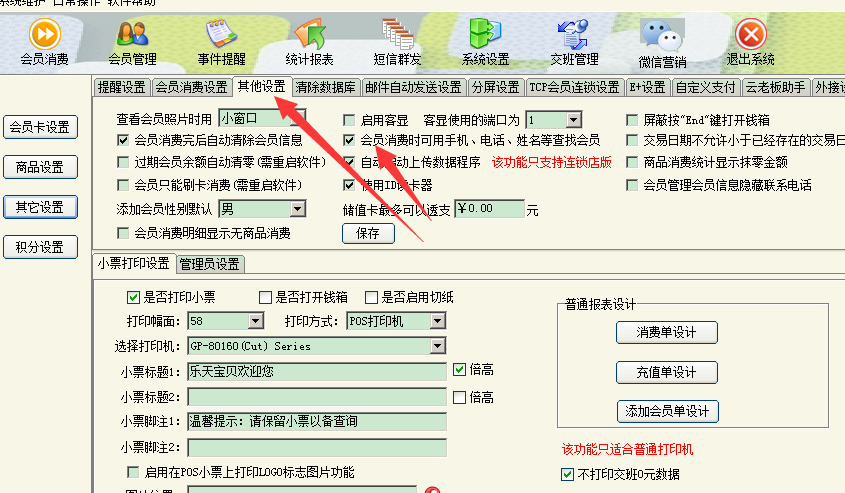
Task: Expand the 打印幅面 dropdown
Action: (x=255, y=321)
